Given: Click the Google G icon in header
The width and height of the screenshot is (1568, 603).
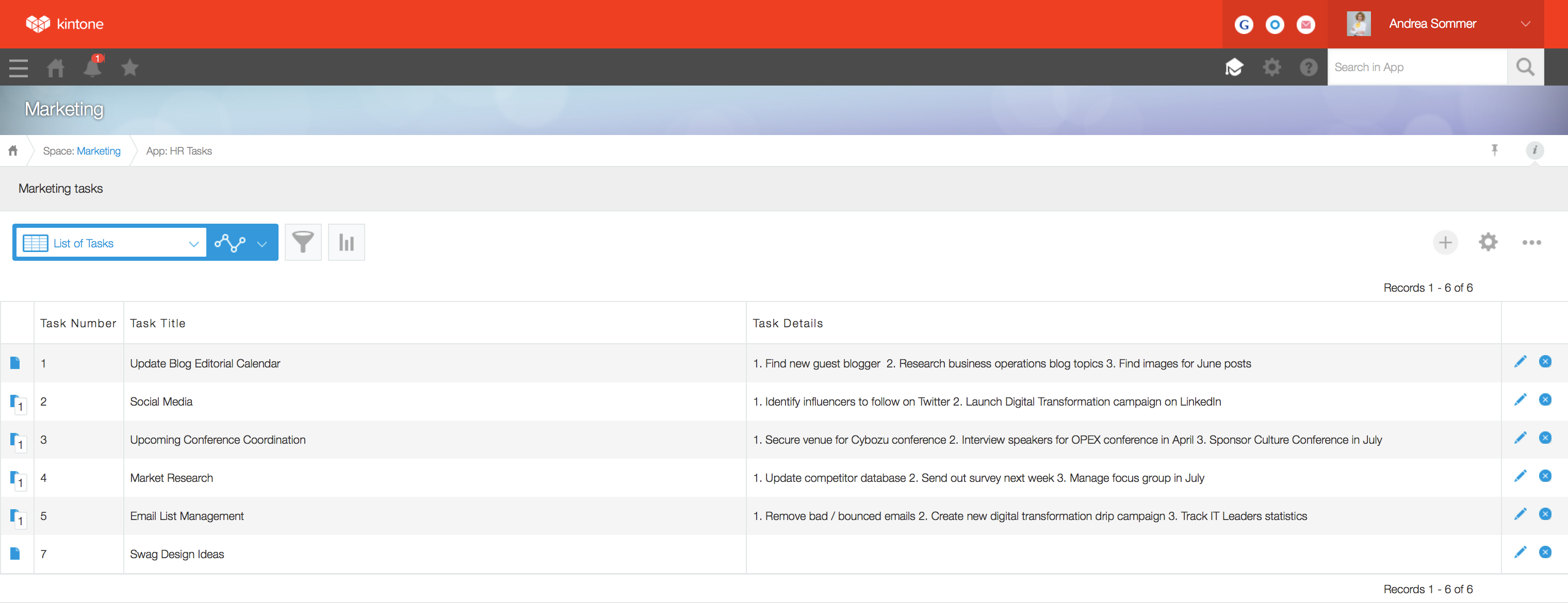Looking at the screenshot, I should point(1244,24).
